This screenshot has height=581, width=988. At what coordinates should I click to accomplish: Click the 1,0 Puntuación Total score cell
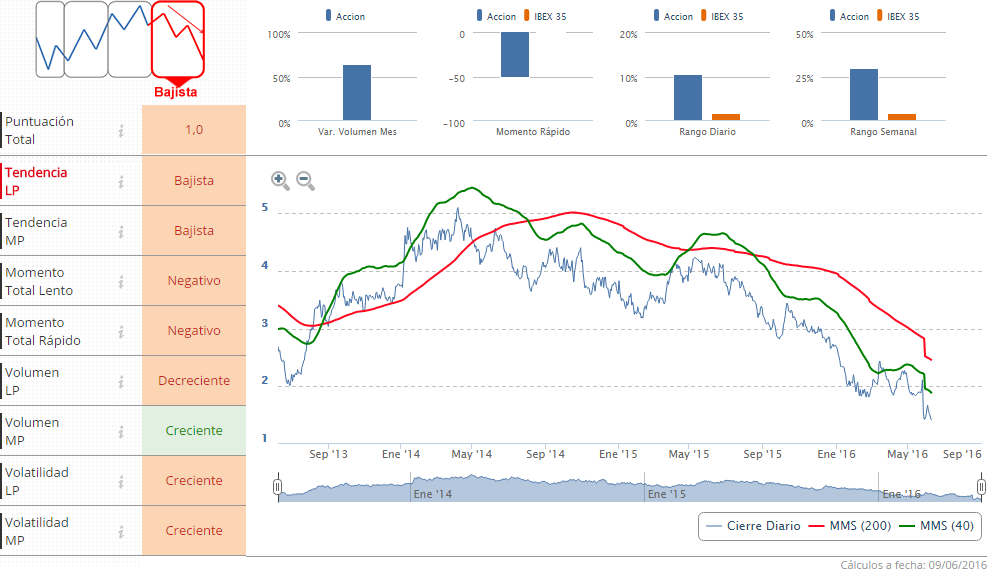(x=194, y=130)
